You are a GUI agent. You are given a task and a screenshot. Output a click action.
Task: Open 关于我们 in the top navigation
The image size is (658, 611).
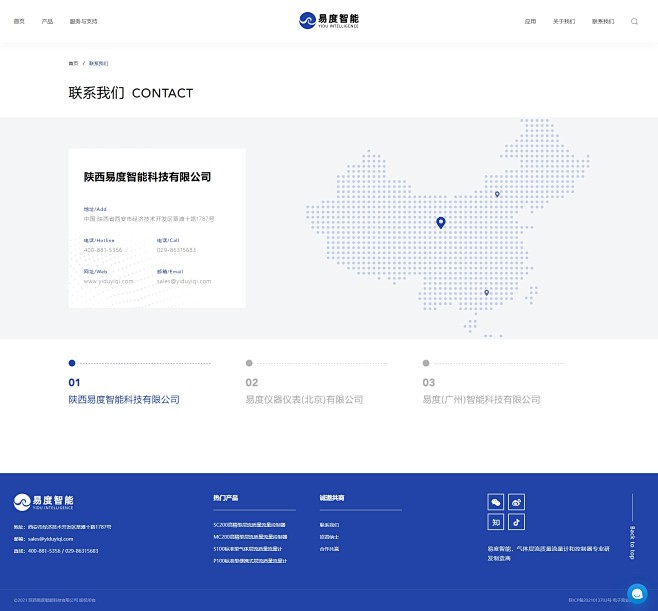click(564, 21)
